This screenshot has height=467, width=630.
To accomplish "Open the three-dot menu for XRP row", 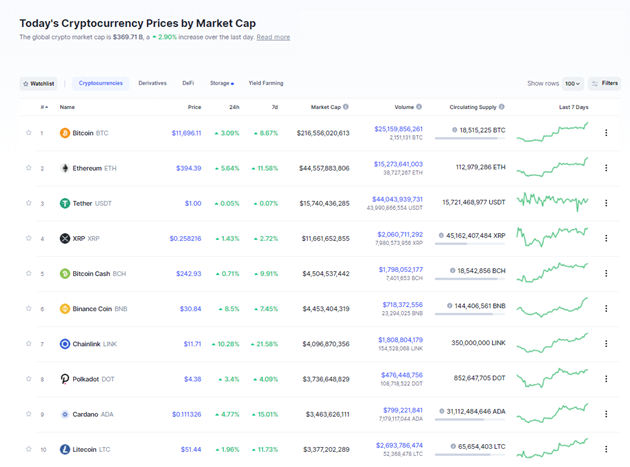I will tap(606, 238).
